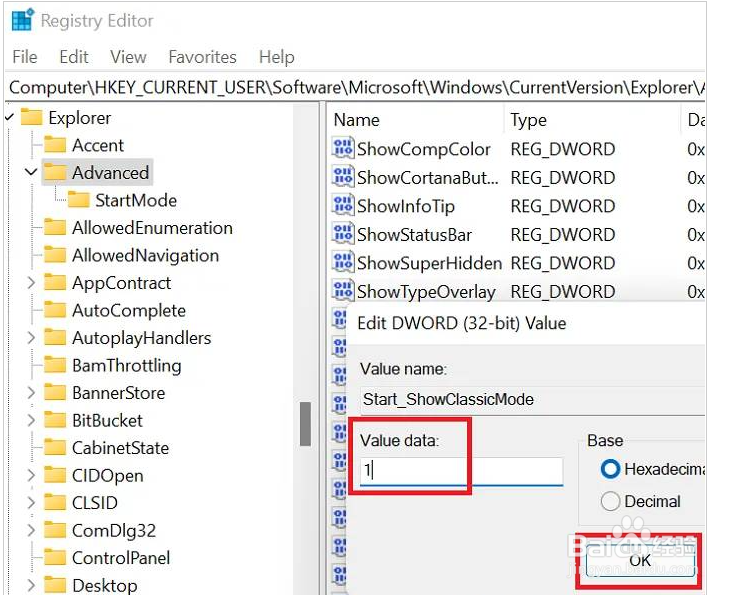Expand the CLSID key
Image resolution: width=740 pixels, height=595 pixels.
click(x=31, y=503)
